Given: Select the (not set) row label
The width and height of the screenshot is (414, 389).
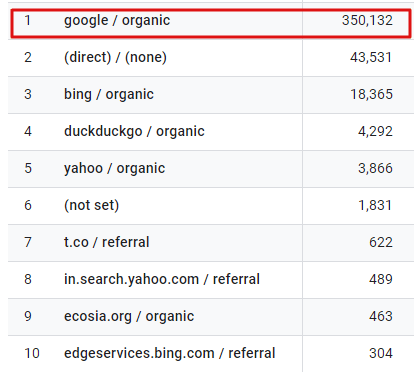Looking at the screenshot, I should pos(91,205).
